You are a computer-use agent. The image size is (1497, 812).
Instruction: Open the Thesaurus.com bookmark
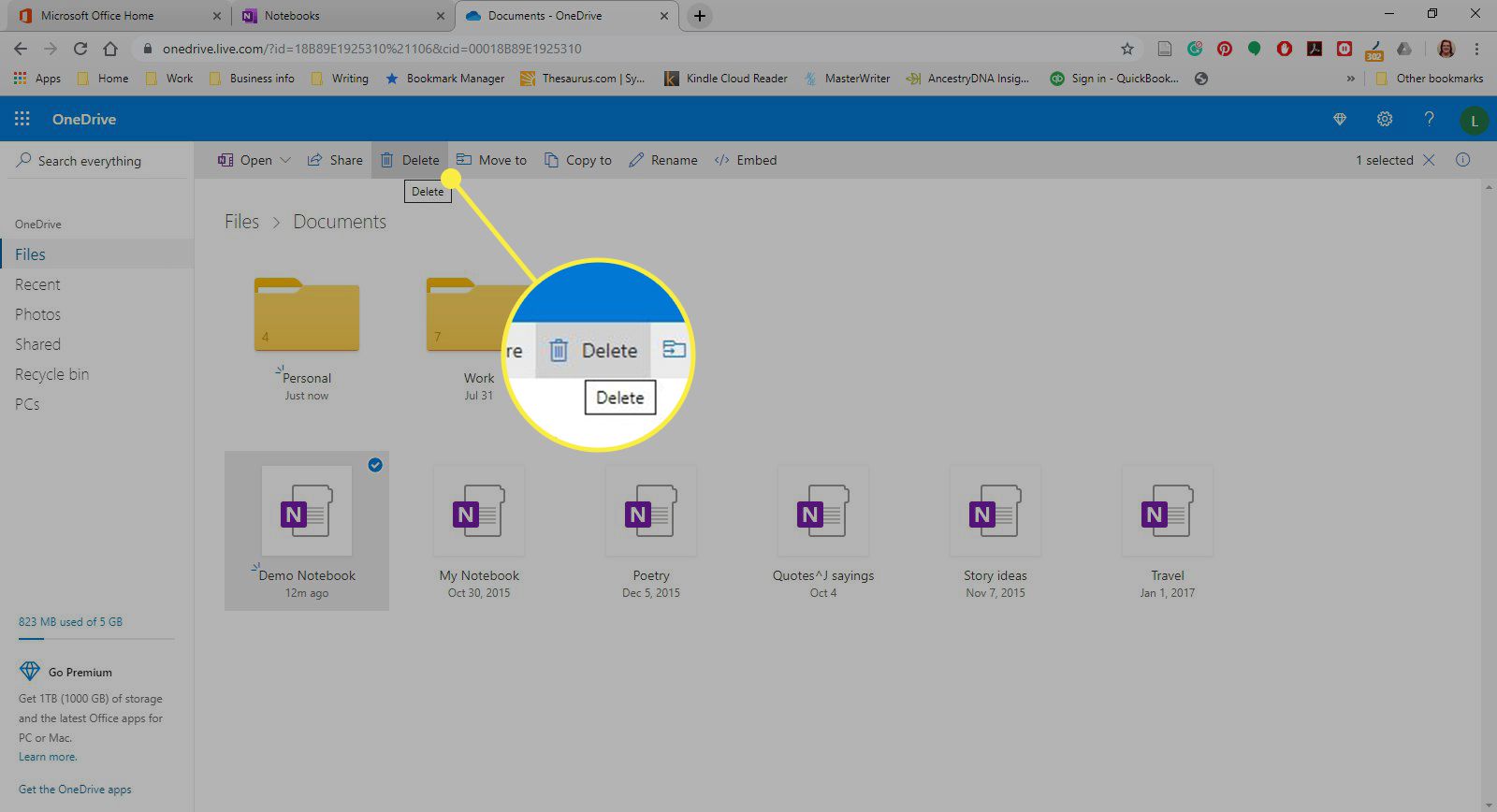583,79
